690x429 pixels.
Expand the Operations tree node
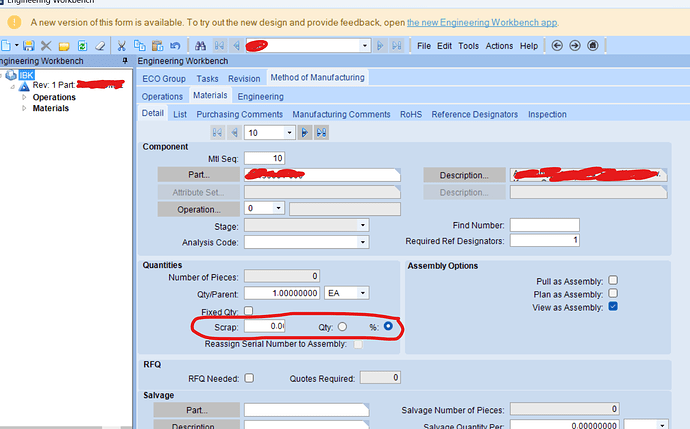24,97
